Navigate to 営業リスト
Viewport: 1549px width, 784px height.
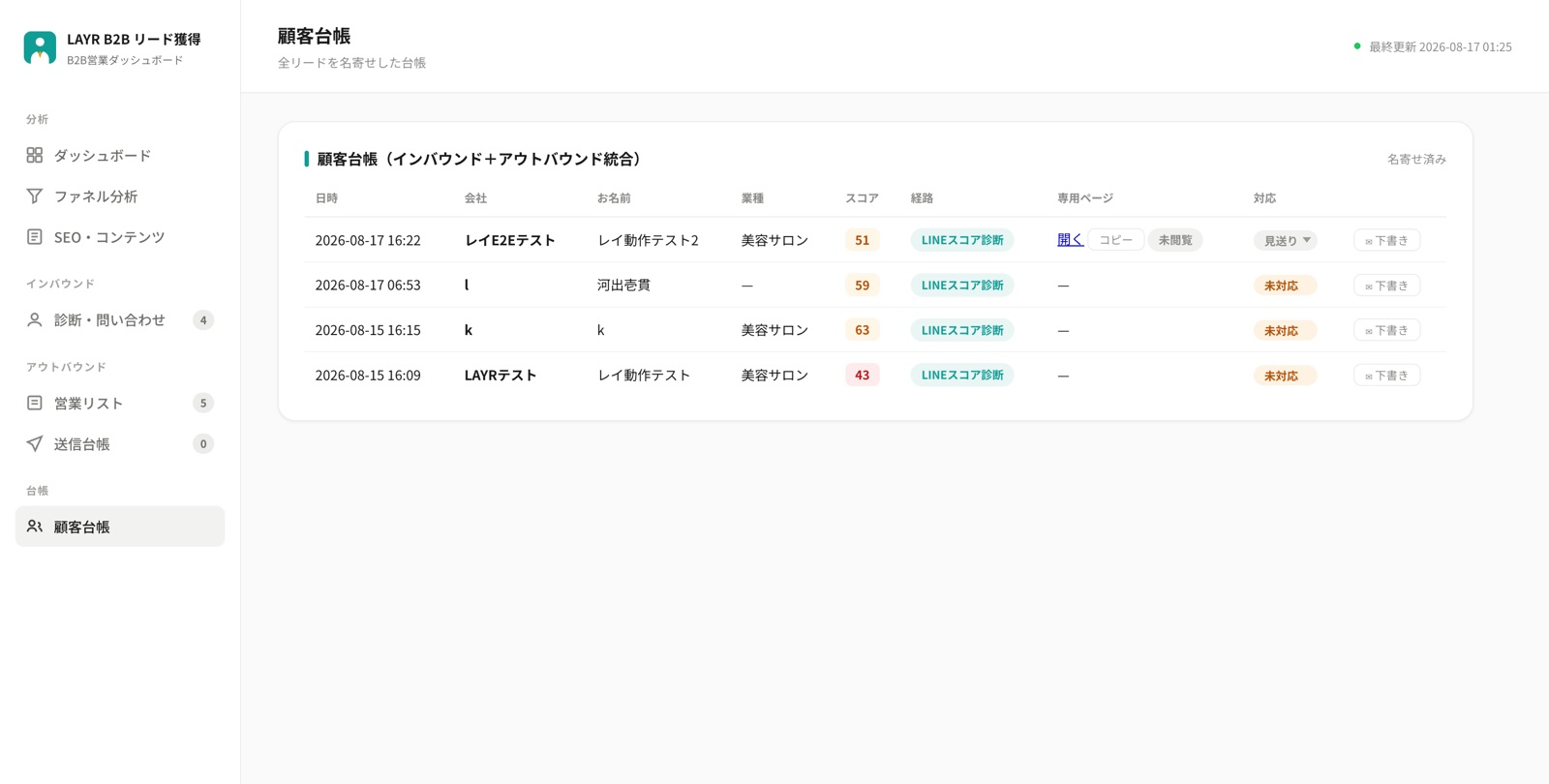[x=120, y=403]
